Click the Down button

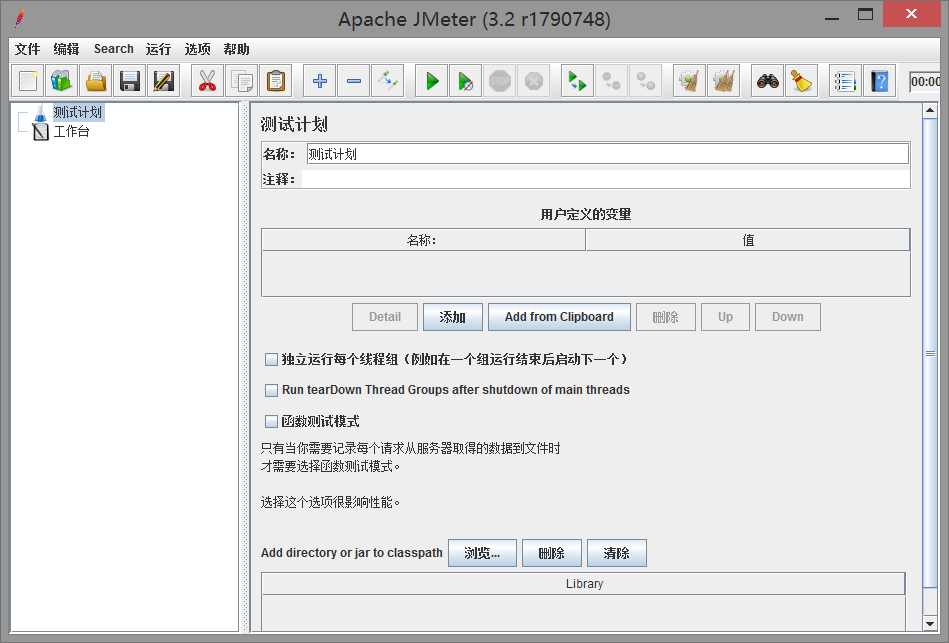click(x=788, y=317)
